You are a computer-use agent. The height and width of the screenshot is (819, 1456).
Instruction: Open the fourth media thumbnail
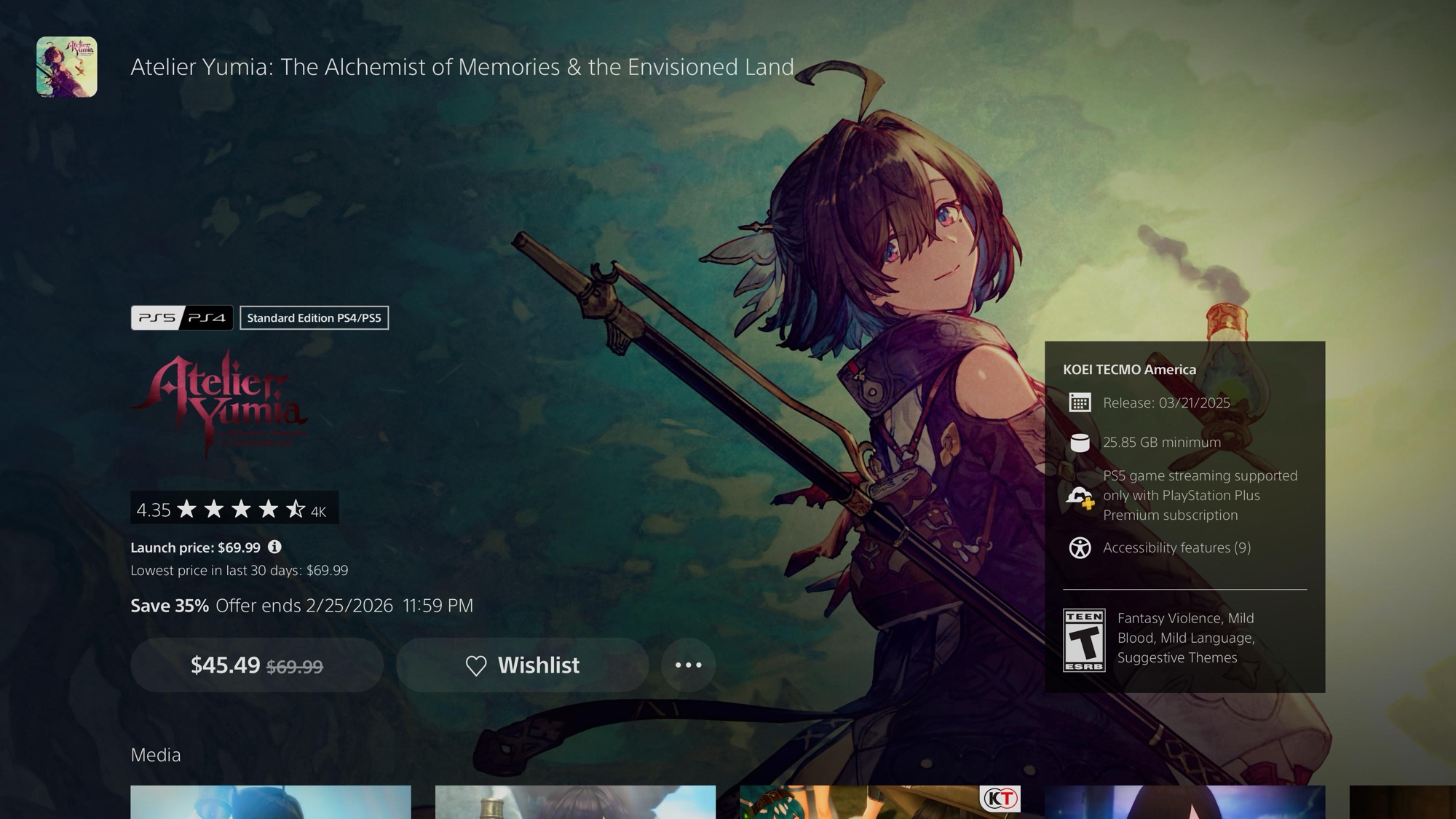point(1184,802)
